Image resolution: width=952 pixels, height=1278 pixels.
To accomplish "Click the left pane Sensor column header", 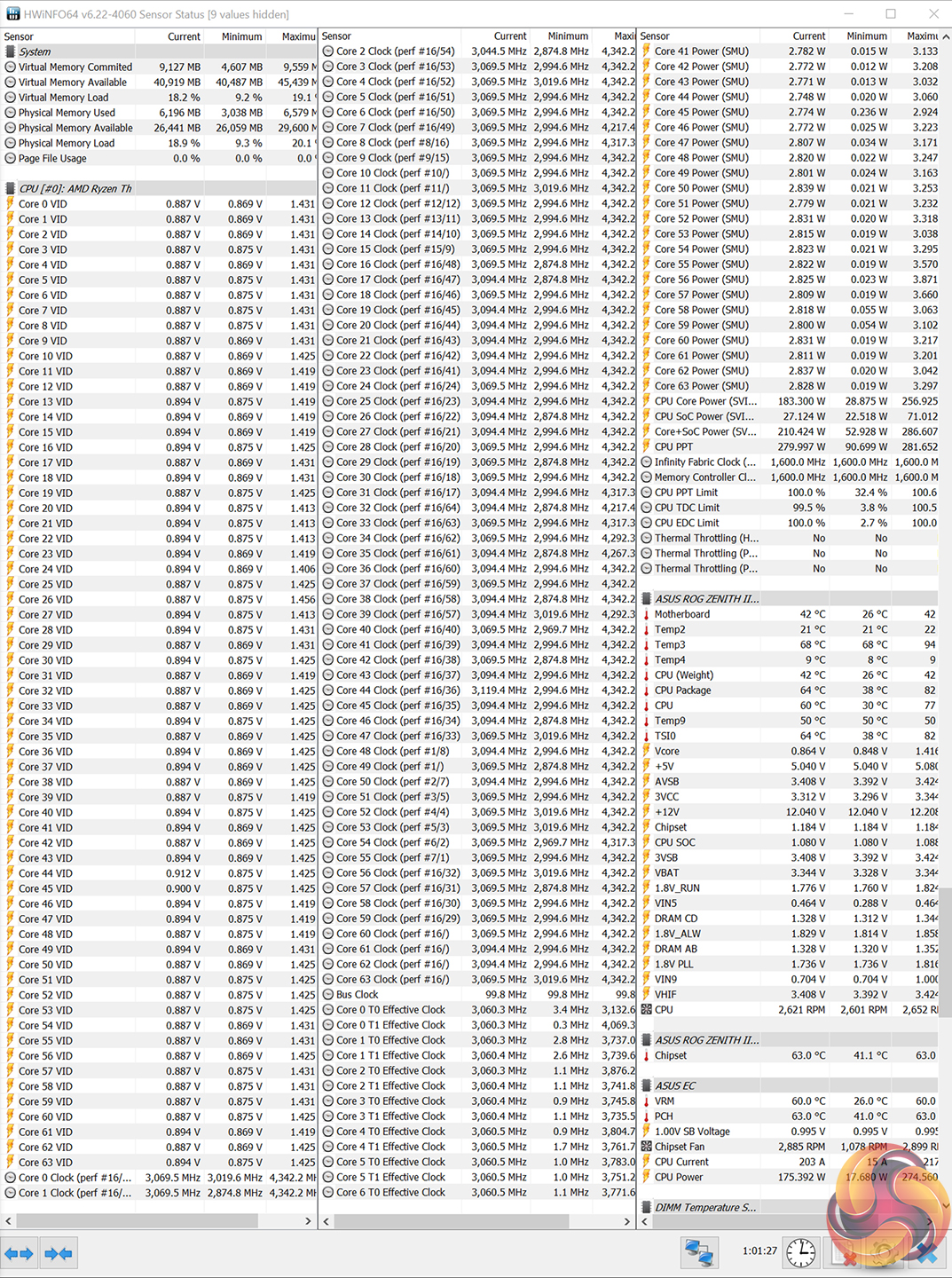I will tap(67, 36).
